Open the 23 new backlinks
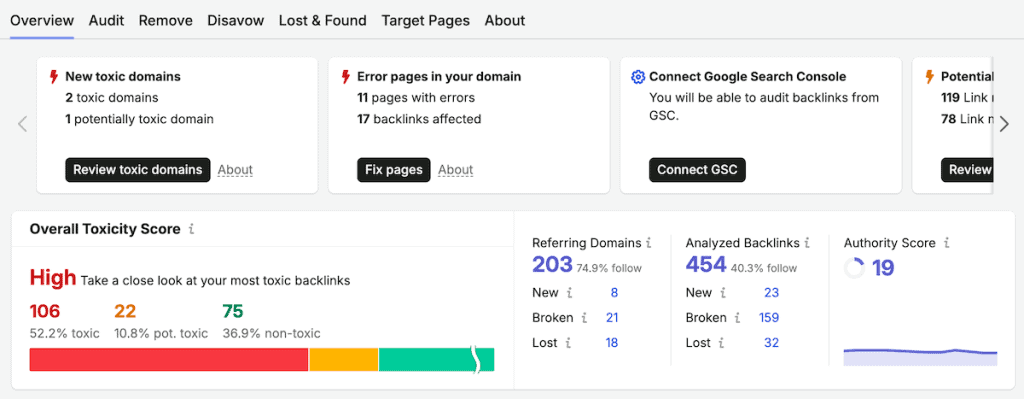Viewport: 1024px width, 399px height. click(771, 293)
